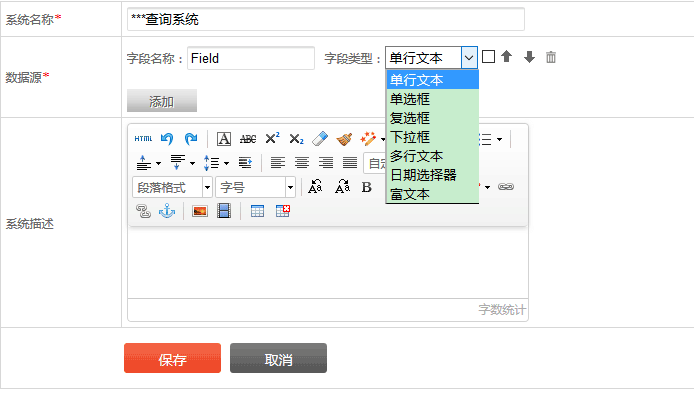The image size is (694, 393).
Task: Click the unlink broken chain icon
Action: pos(143,211)
